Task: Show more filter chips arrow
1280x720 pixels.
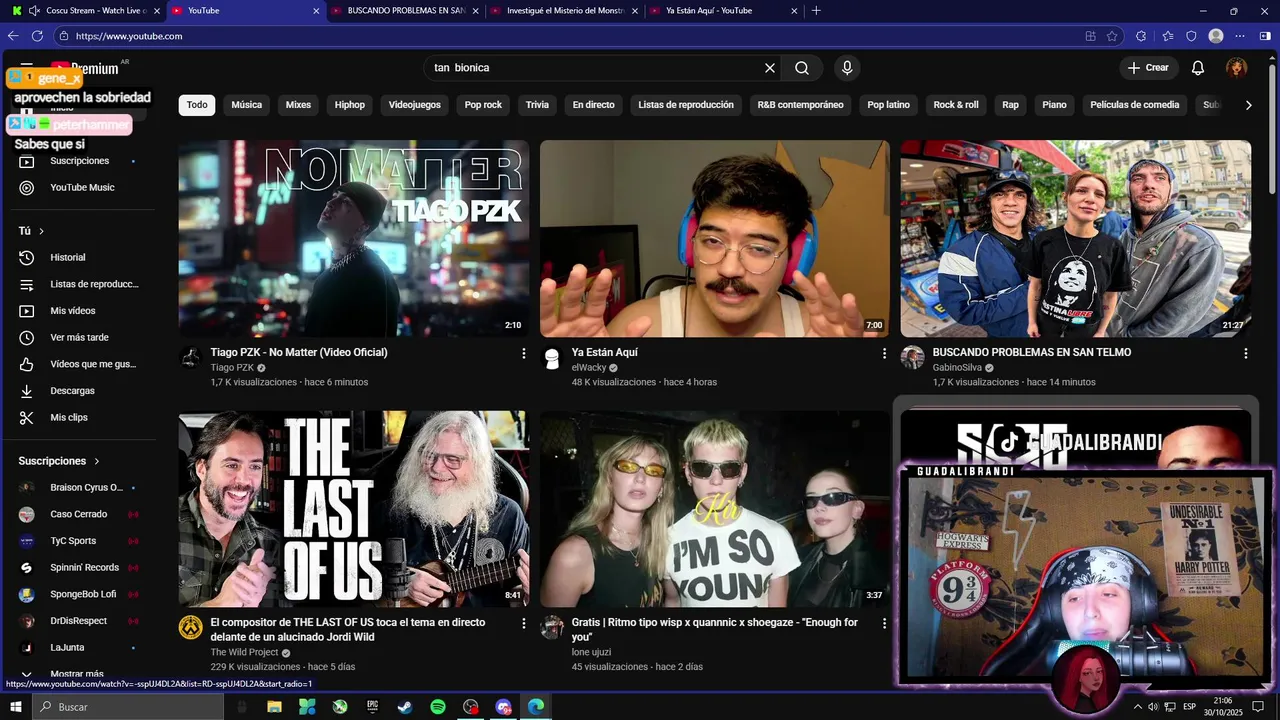Action: click(1248, 105)
